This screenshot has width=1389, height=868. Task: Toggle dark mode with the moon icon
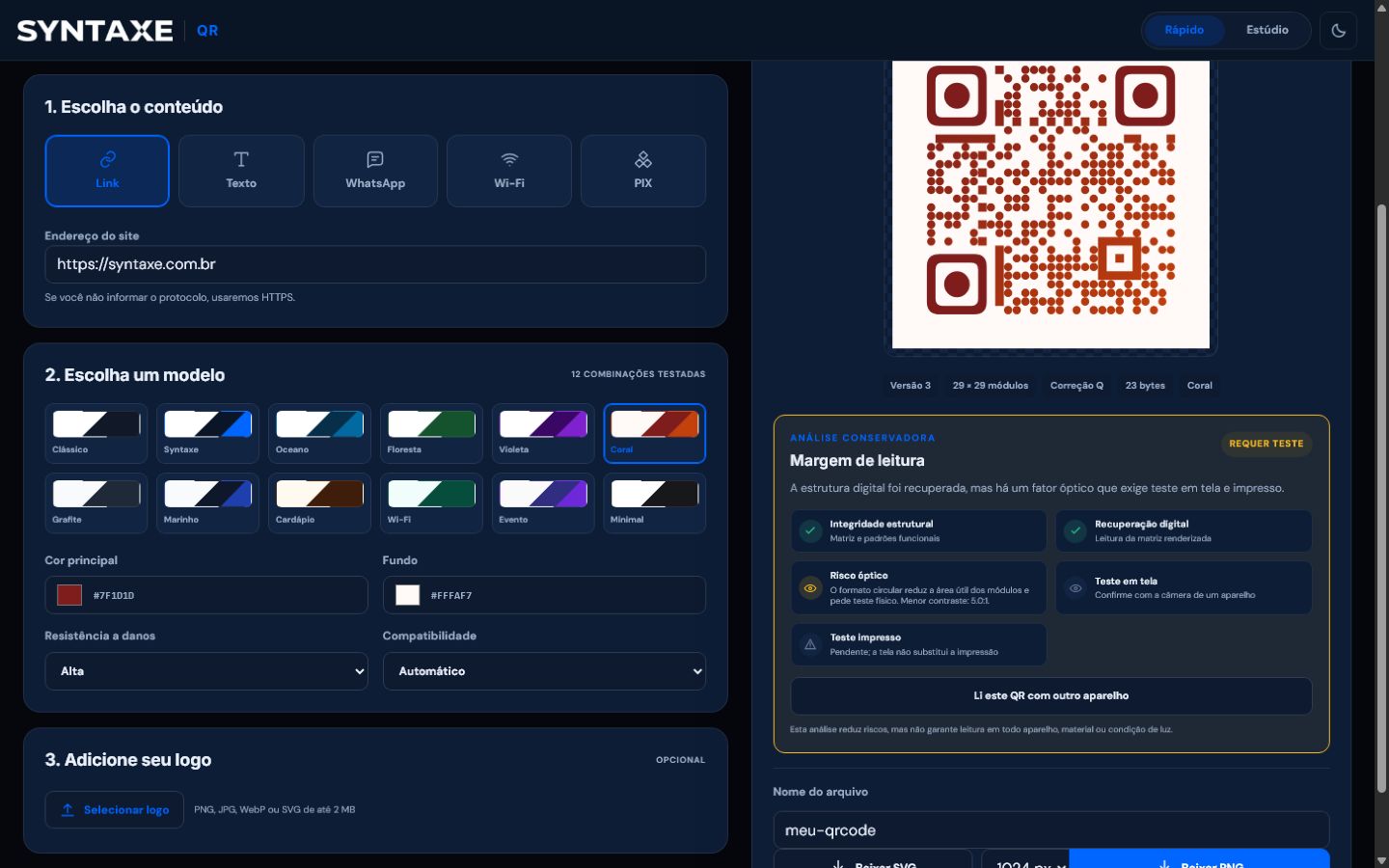(x=1338, y=30)
